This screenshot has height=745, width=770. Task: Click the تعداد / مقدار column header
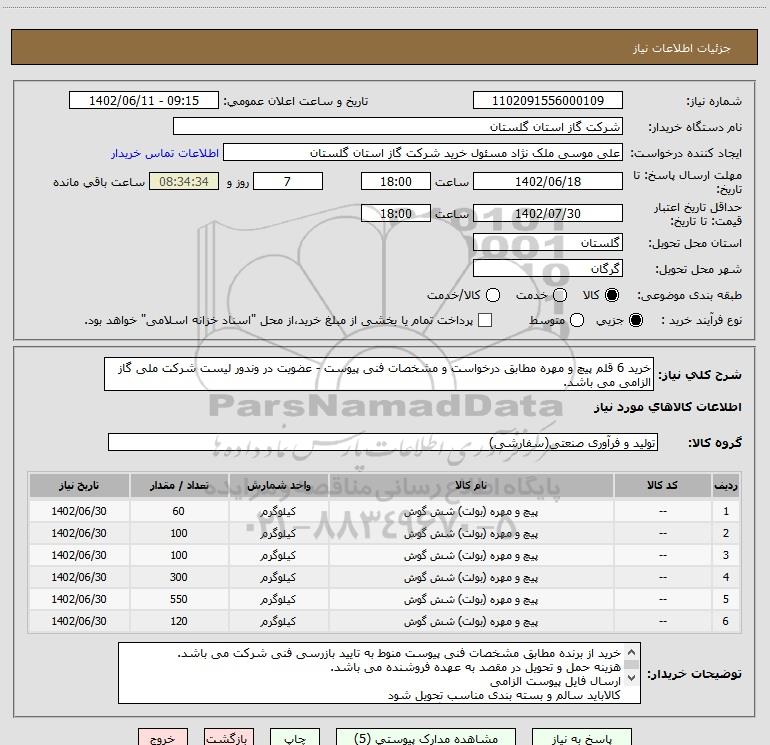coord(179,485)
